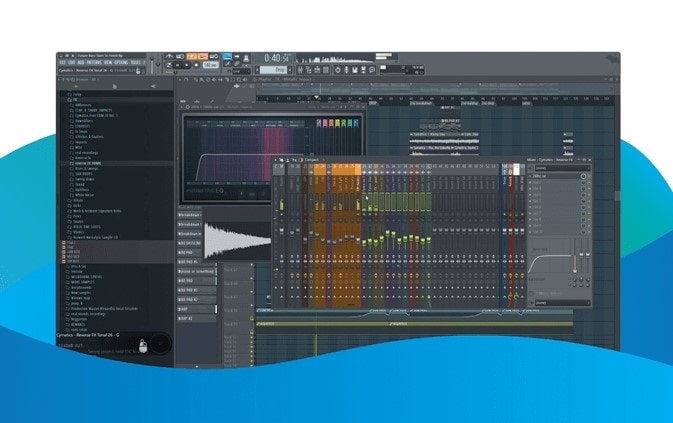Select "reverse FX TONAL" folder in browser
Image resolution: width=673 pixels, height=423 pixels.
tap(88, 163)
